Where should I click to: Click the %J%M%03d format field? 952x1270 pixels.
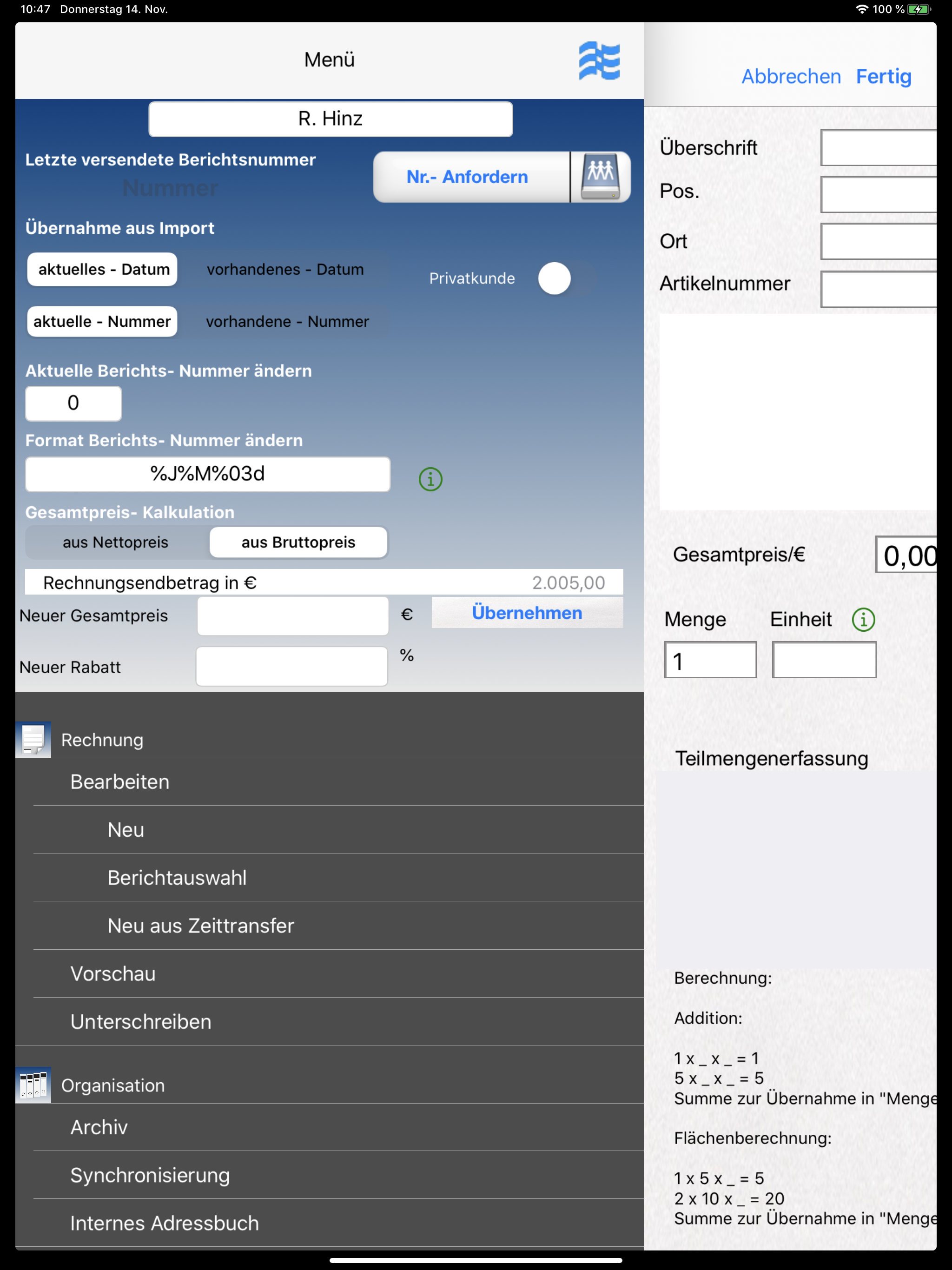point(208,474)
